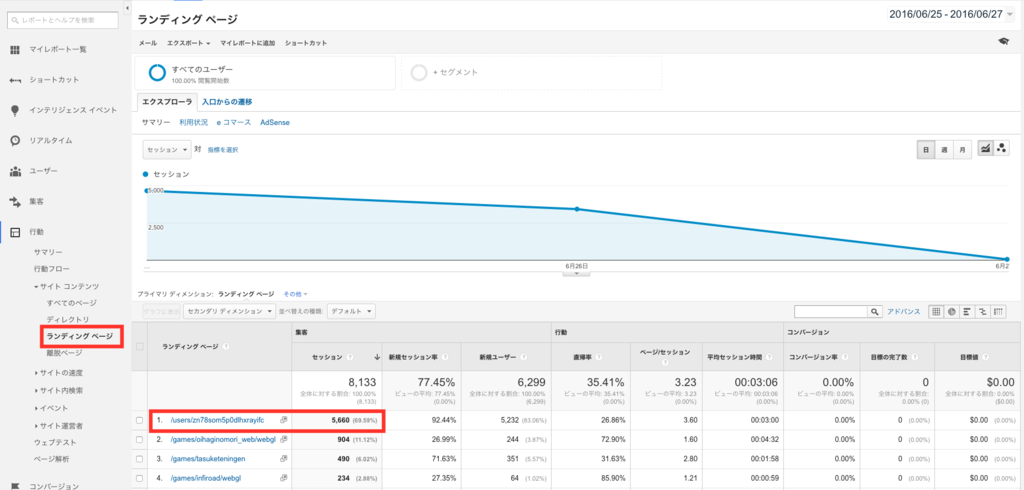Check the row 3 /games/tasuketeningen checkbox
Screen dimensions: 1024x490
(x=139, y=459)
